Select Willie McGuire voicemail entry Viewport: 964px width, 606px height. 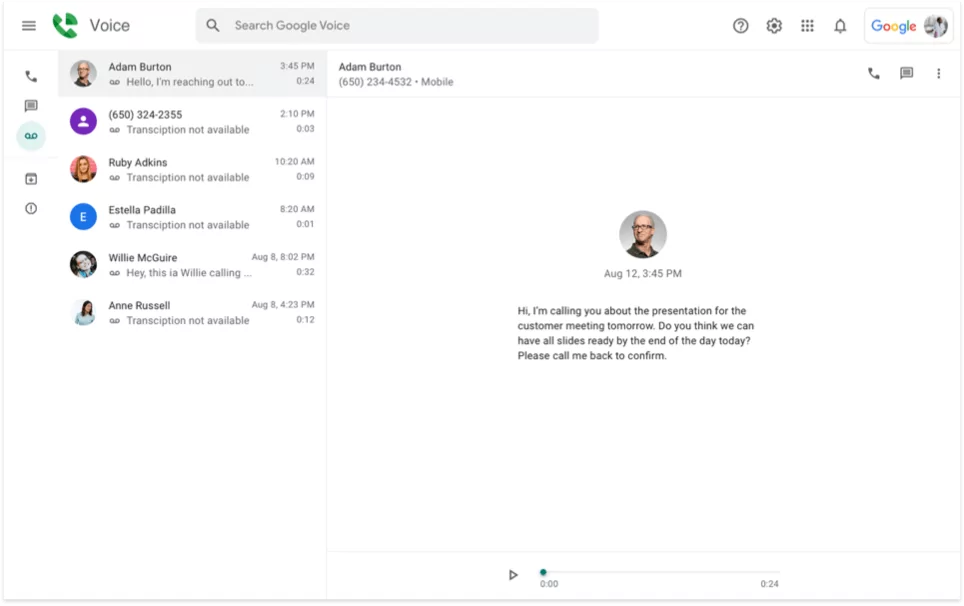pyautogui.click(x=192, y=265)
